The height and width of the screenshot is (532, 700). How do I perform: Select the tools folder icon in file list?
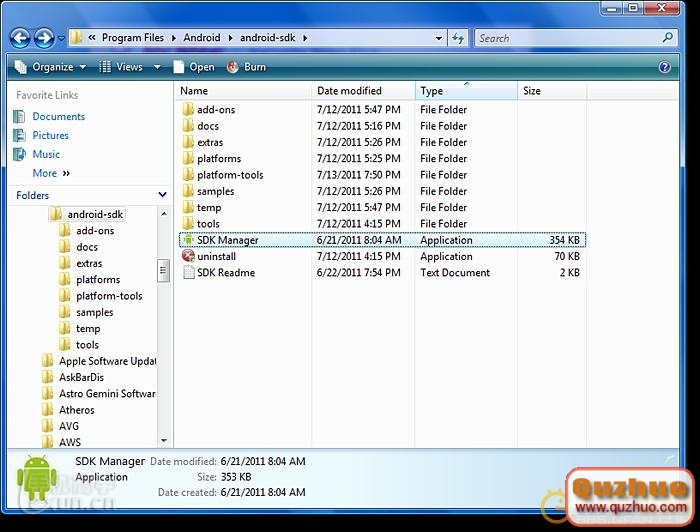tap(188, 224)
